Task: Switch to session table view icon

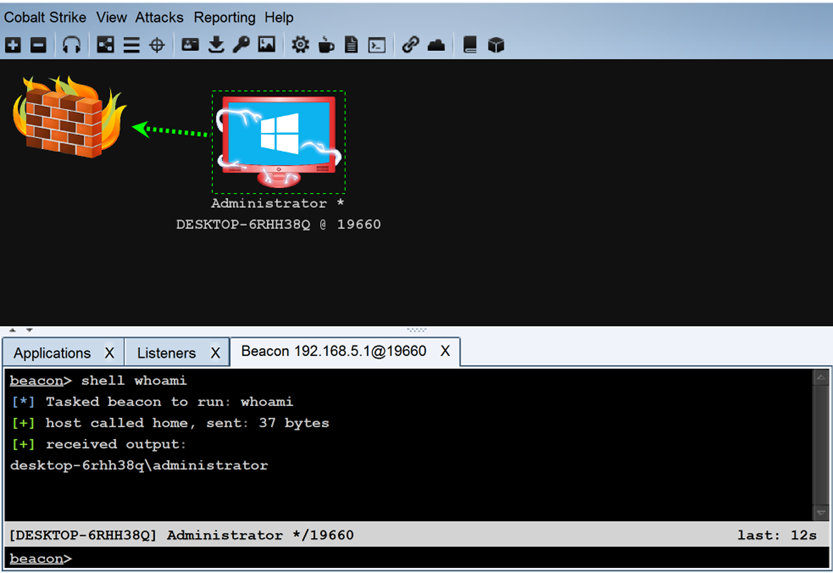Action: tap(131, 45)
